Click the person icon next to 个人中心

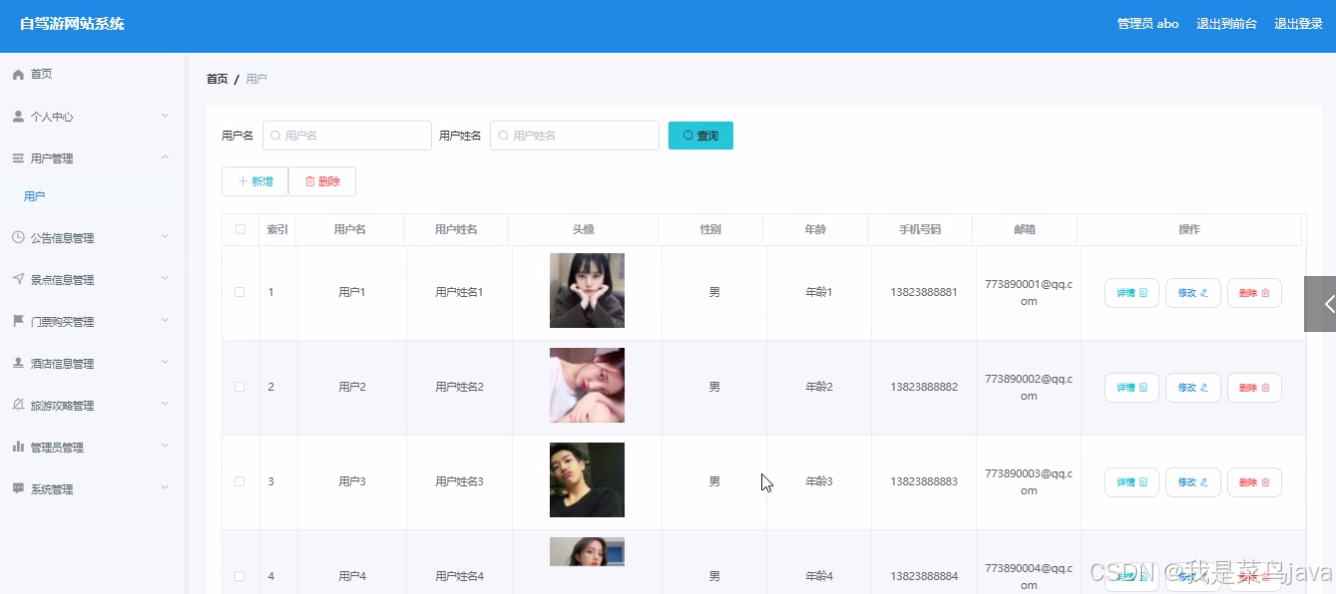coord(18,116)
